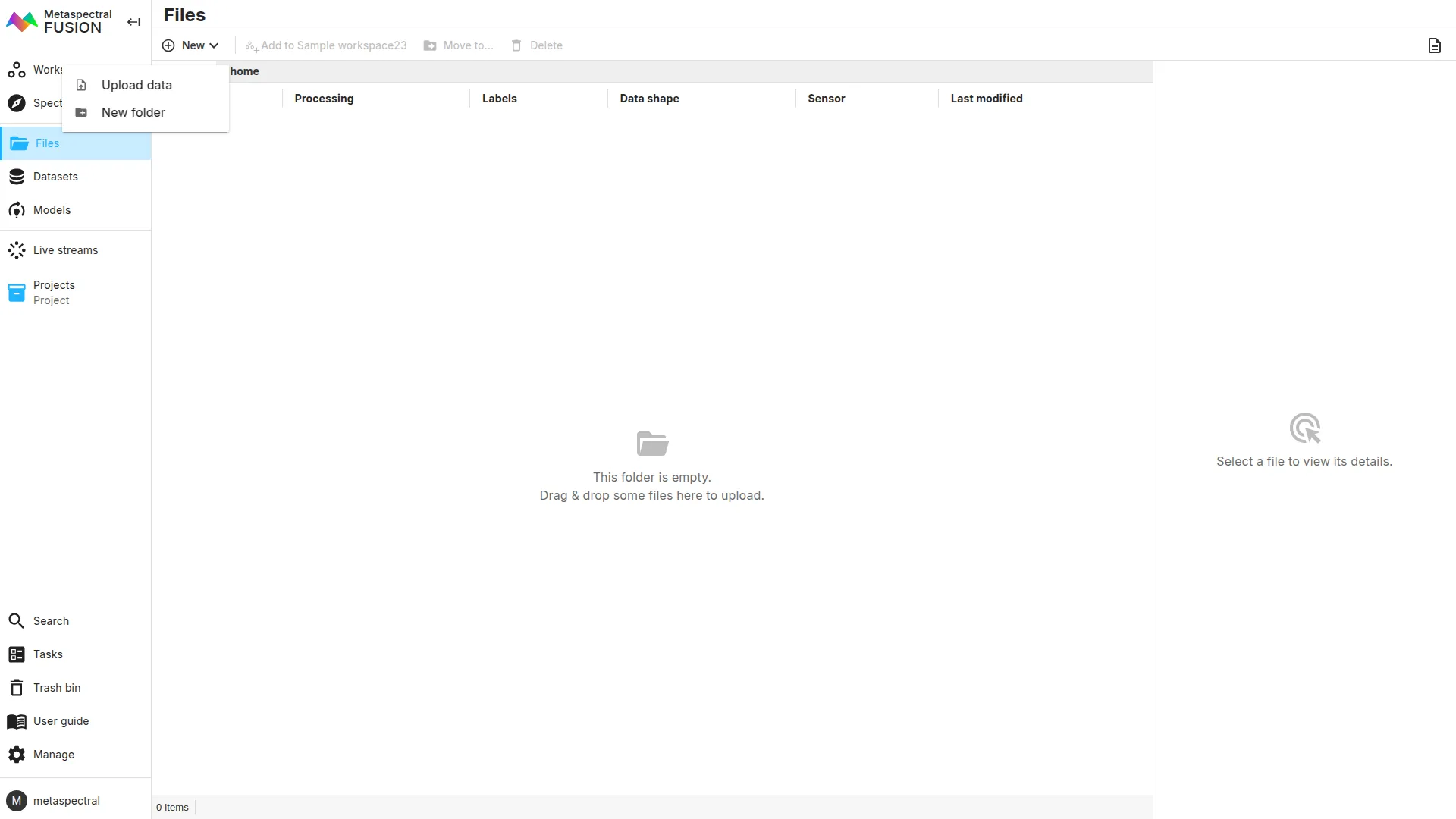
Task: Open the User guide book icon
Action: tap(17, 721)
